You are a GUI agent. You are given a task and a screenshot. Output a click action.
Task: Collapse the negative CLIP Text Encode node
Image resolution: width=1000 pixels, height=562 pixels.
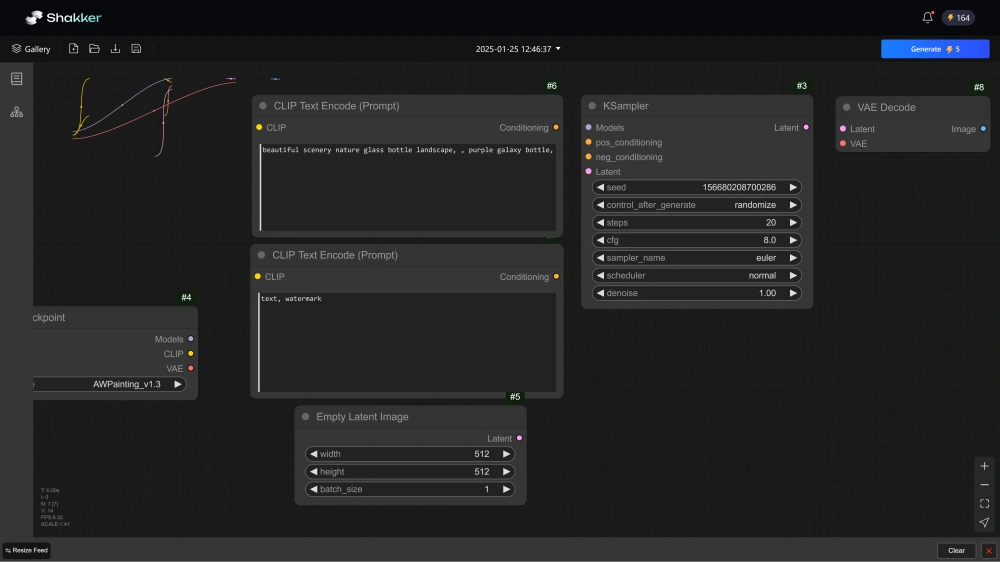pyautogui.click(x=261, y=255)
